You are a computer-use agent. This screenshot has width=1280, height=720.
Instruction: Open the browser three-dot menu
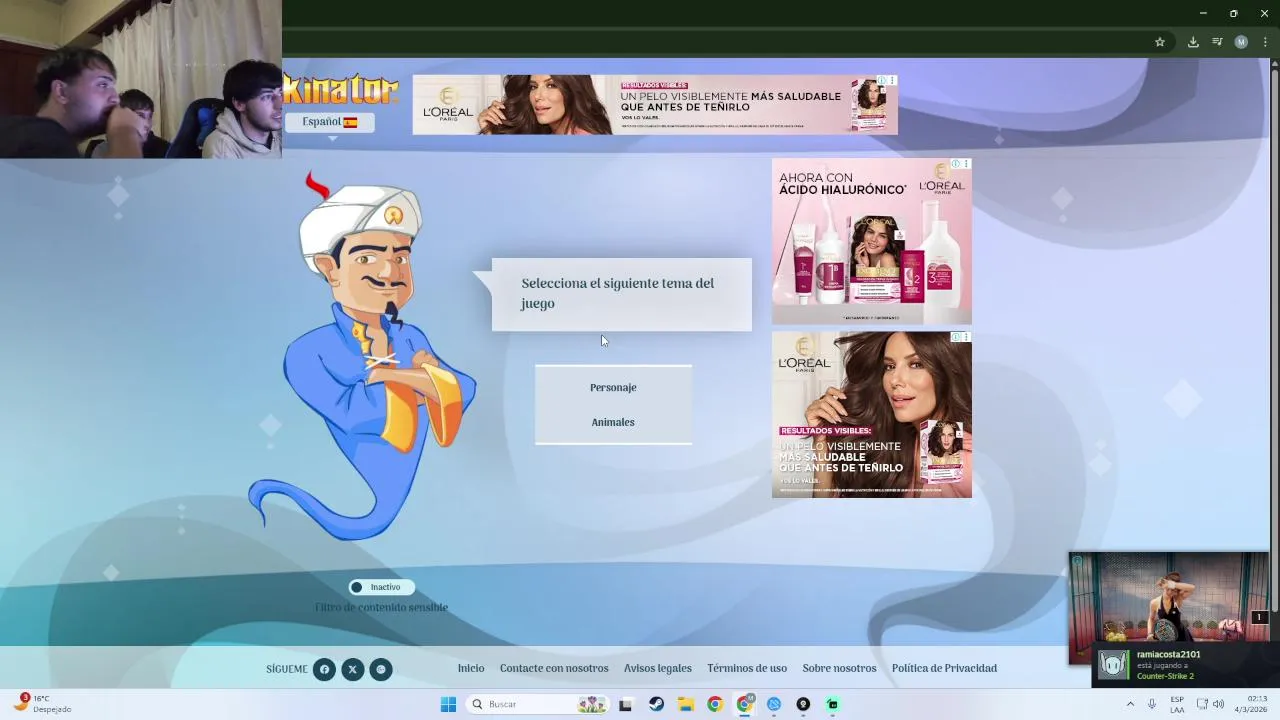tap(1265, 42)
